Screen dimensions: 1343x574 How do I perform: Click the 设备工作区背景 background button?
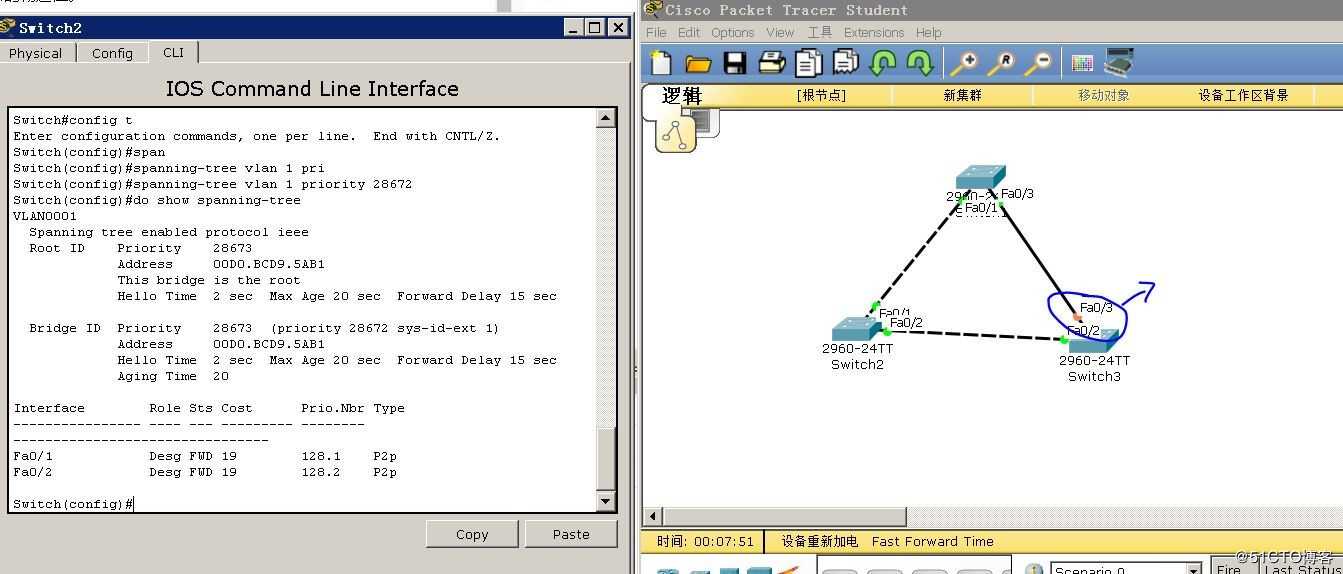pyautogui.click(x=1243, y=95)
